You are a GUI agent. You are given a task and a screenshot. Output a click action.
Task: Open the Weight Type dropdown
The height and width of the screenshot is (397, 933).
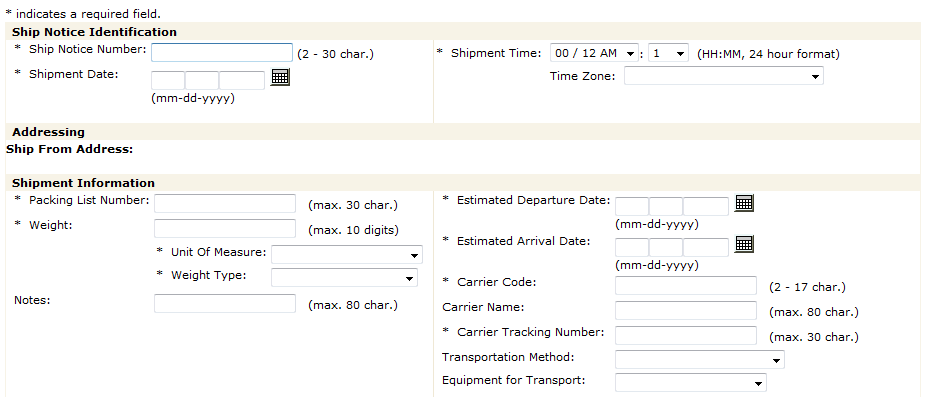coord(345,277)
